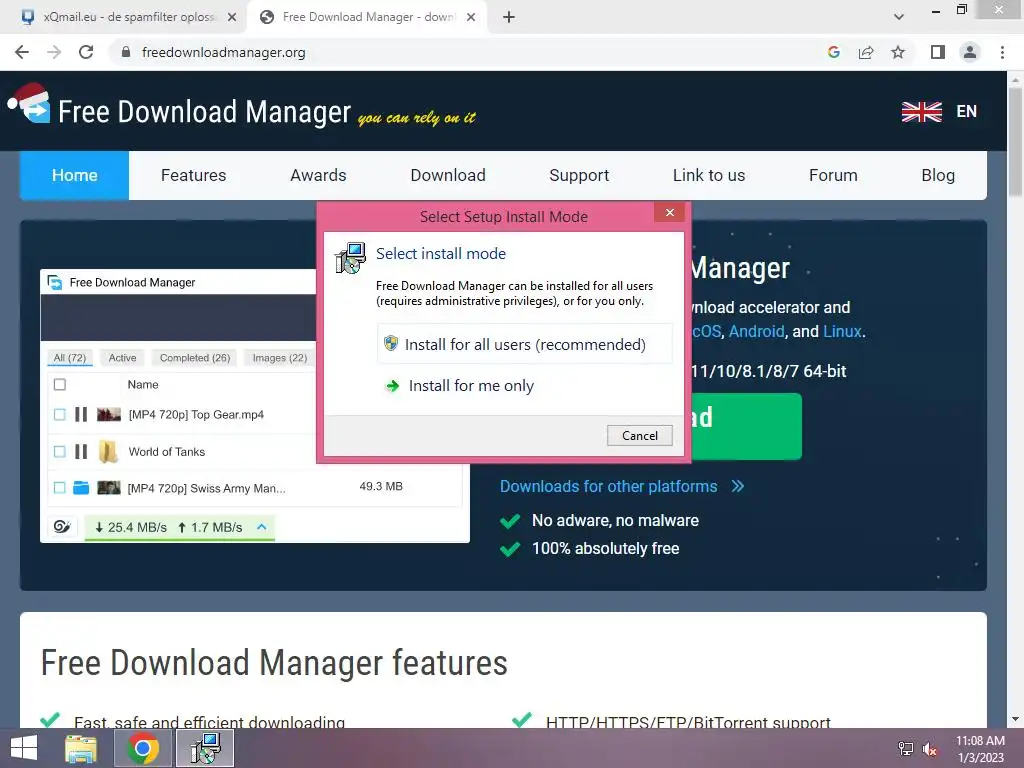Choose Install for me only

click(524, 385)
